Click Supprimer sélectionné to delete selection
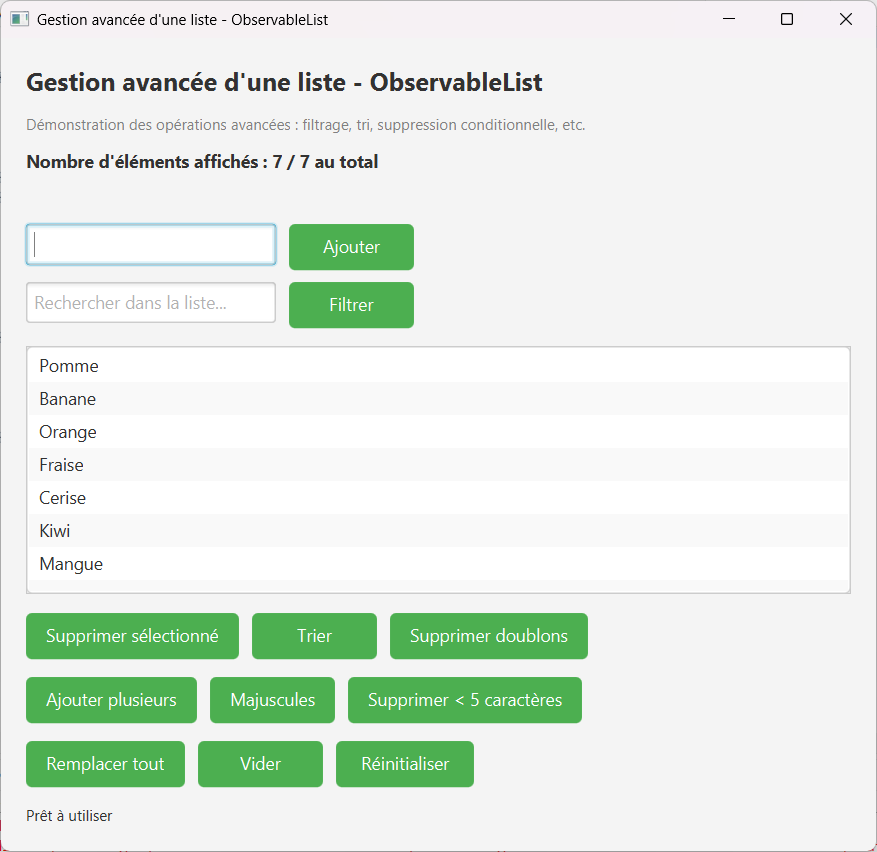 coord(131,635)
